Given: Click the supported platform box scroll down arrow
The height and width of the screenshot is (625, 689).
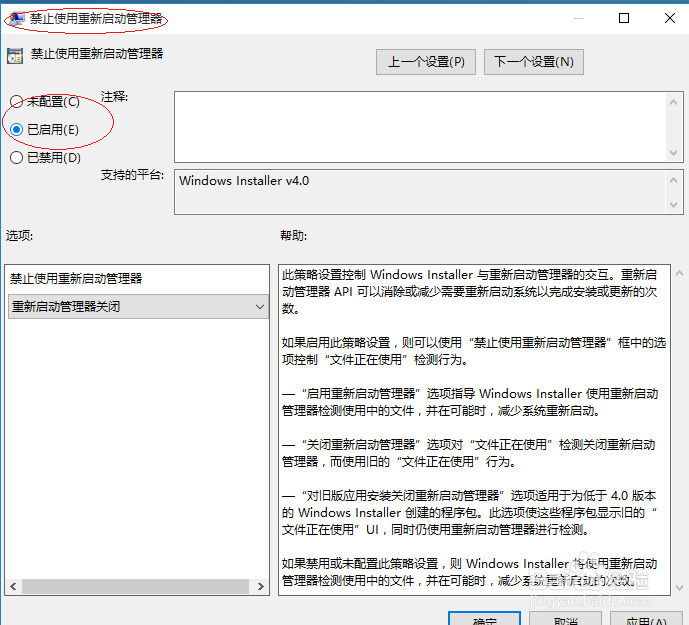Looking at the screenshot, I should [x=673, y=204].
